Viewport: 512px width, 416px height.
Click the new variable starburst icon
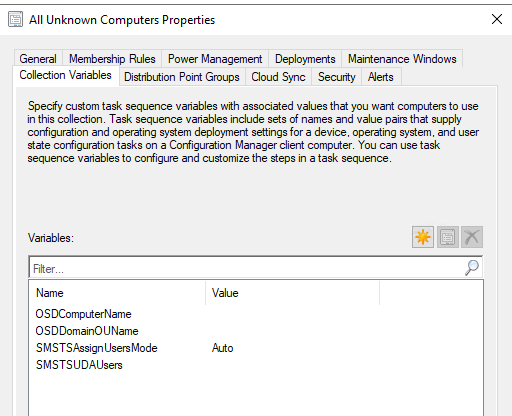click(423, 237)
